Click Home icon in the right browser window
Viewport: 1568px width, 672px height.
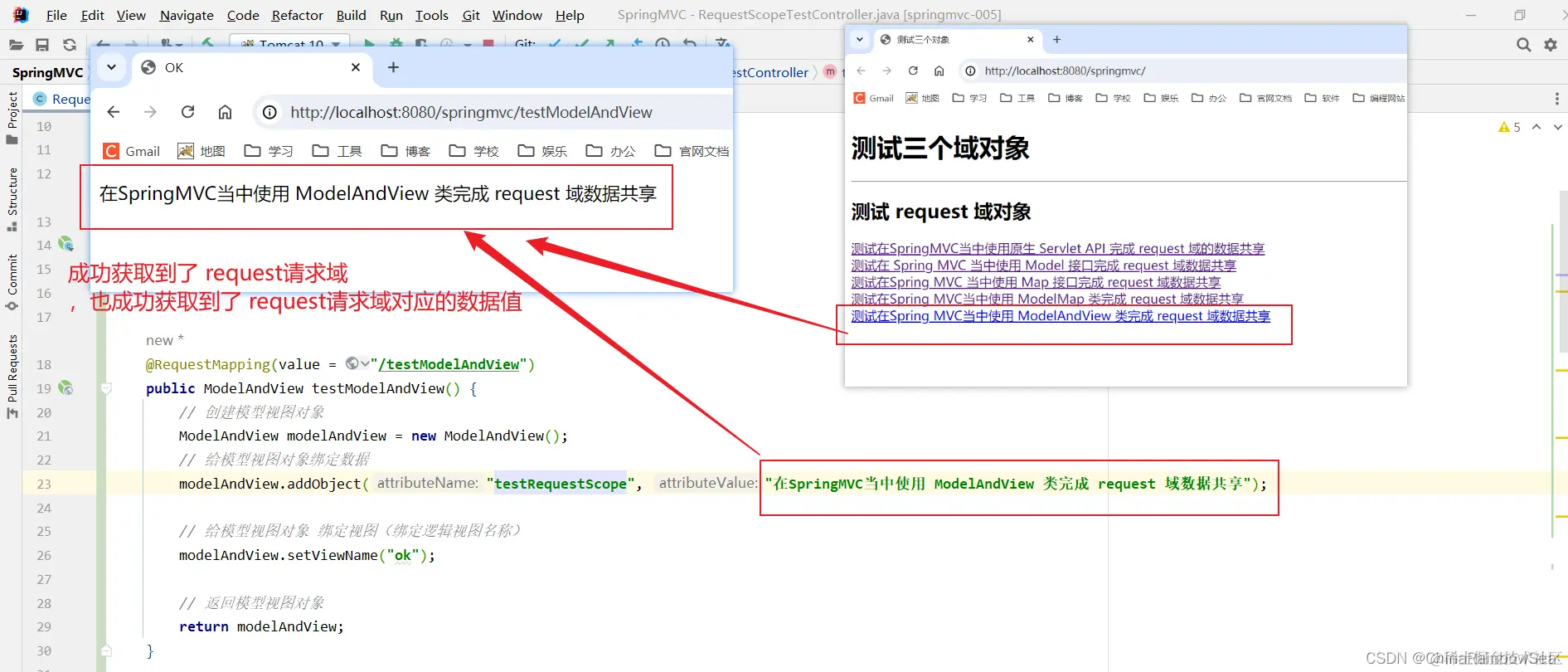coord(939,71)
